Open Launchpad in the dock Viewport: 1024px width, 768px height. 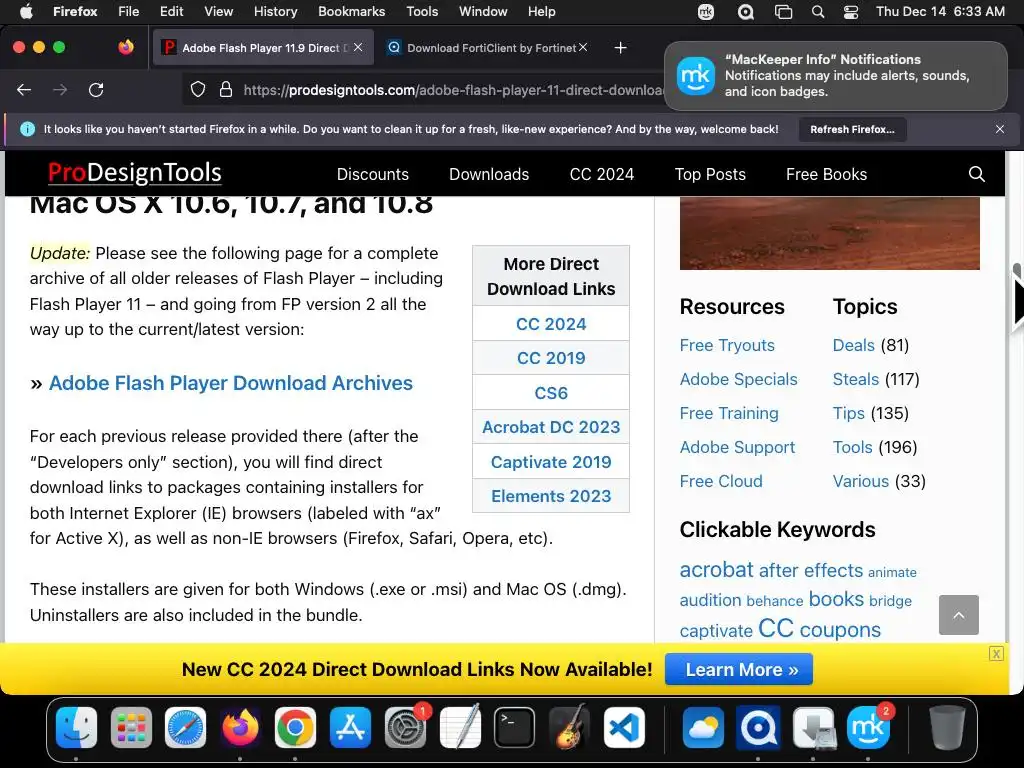point(131,727)
